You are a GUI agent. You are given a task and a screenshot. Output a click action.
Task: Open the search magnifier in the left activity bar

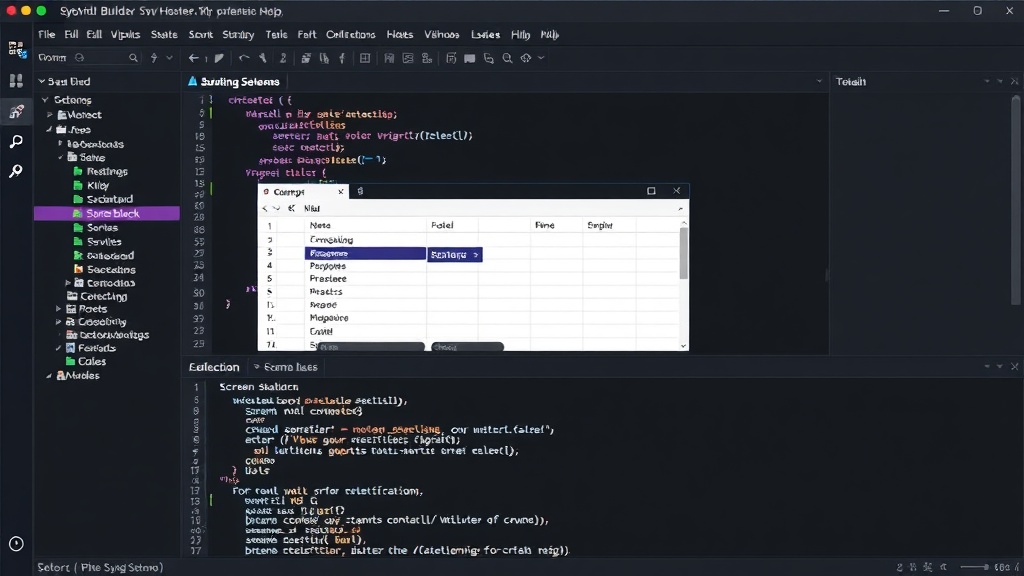point(16,142)
